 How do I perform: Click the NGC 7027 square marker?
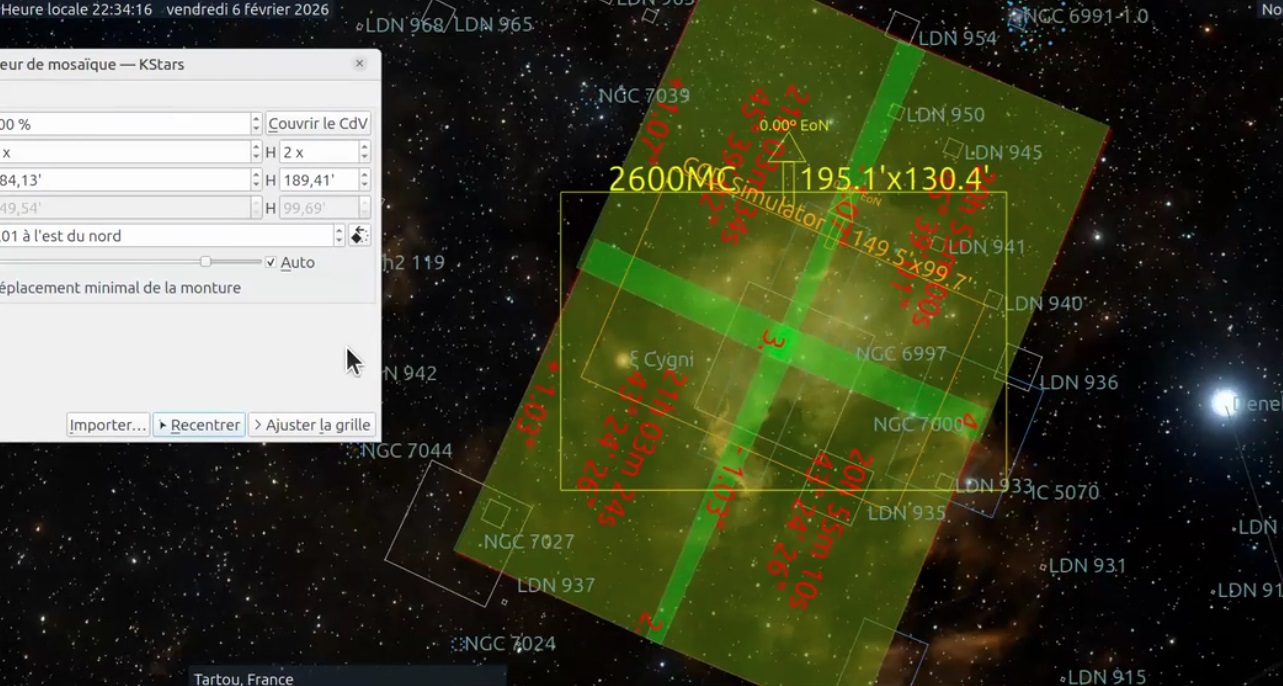coord(496,514)
